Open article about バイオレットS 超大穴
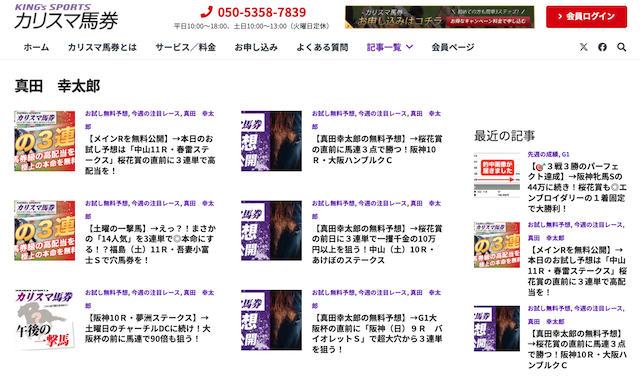Screen dimensions: 640x376 [x=377, y=334]
